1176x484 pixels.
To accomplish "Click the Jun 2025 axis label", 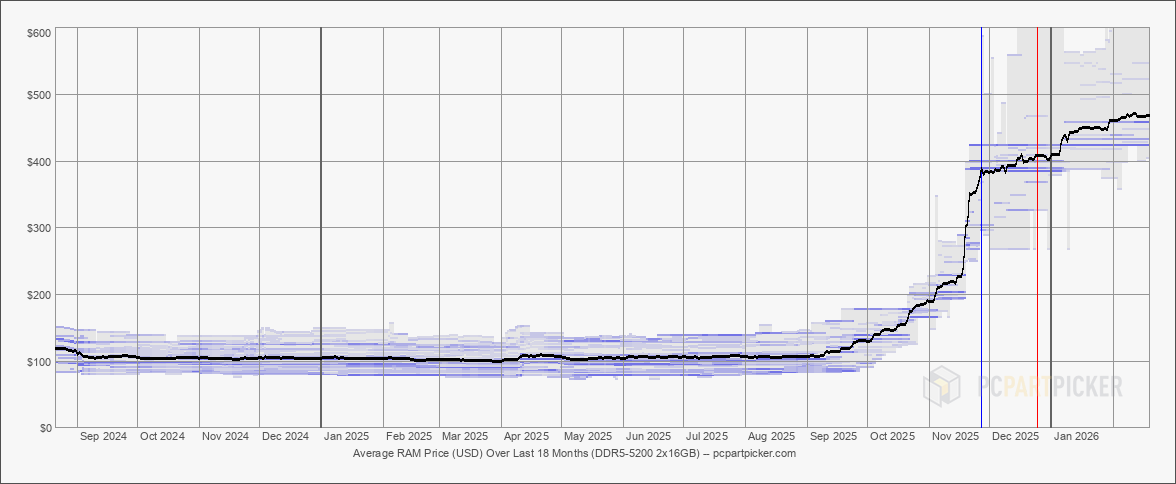I will pyautogui.click(x=648, y=436).
